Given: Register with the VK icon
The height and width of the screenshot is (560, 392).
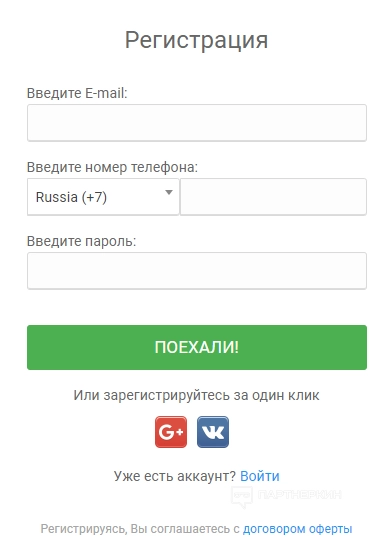Looking at the screenshot, I should coord(213,432).
